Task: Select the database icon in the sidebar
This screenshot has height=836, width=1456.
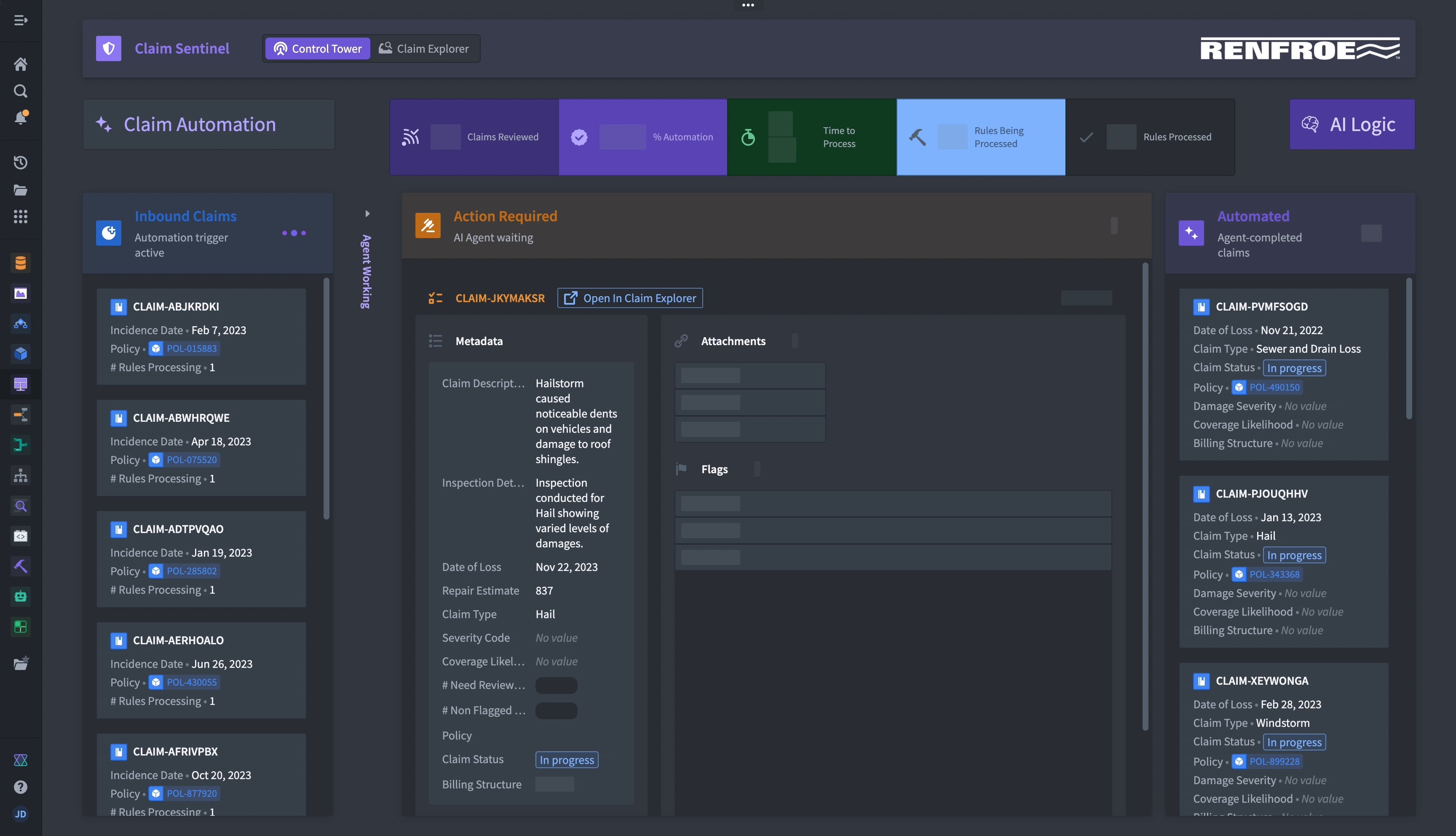Action: tap(21, 263)
